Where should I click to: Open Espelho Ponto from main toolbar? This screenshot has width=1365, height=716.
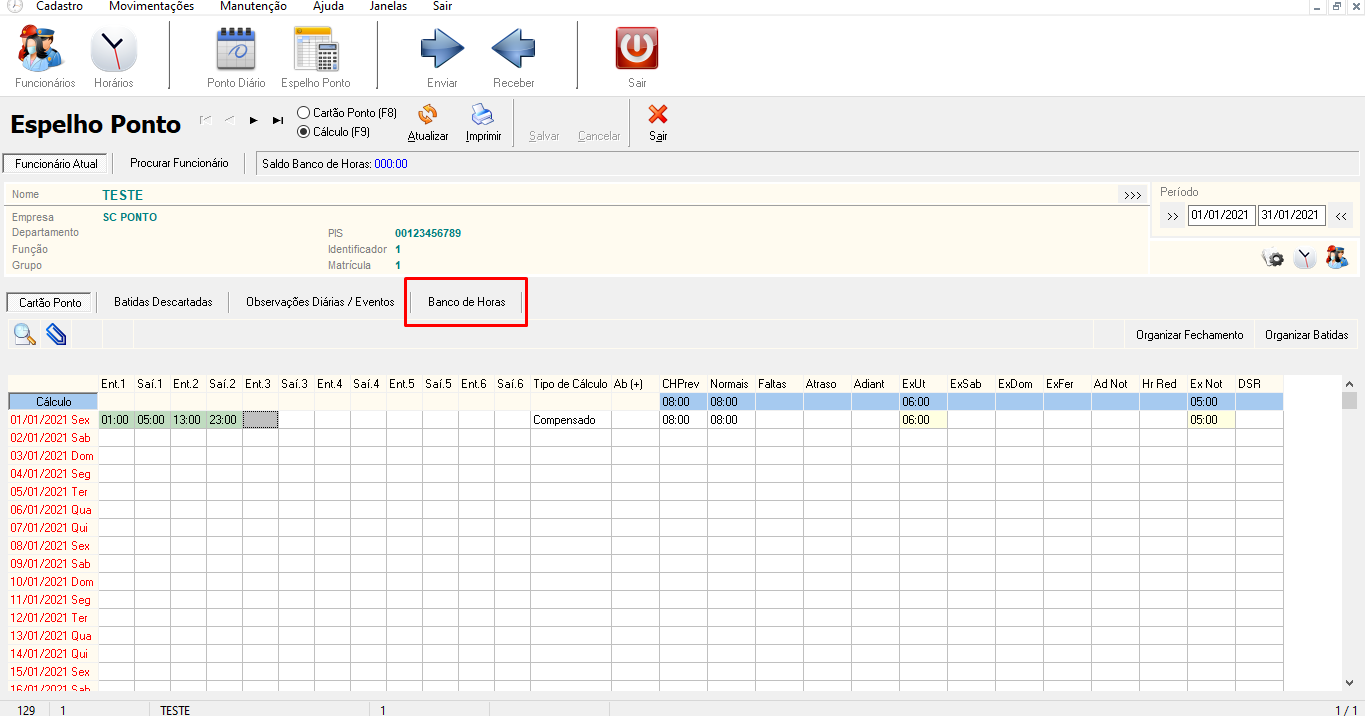316,58
